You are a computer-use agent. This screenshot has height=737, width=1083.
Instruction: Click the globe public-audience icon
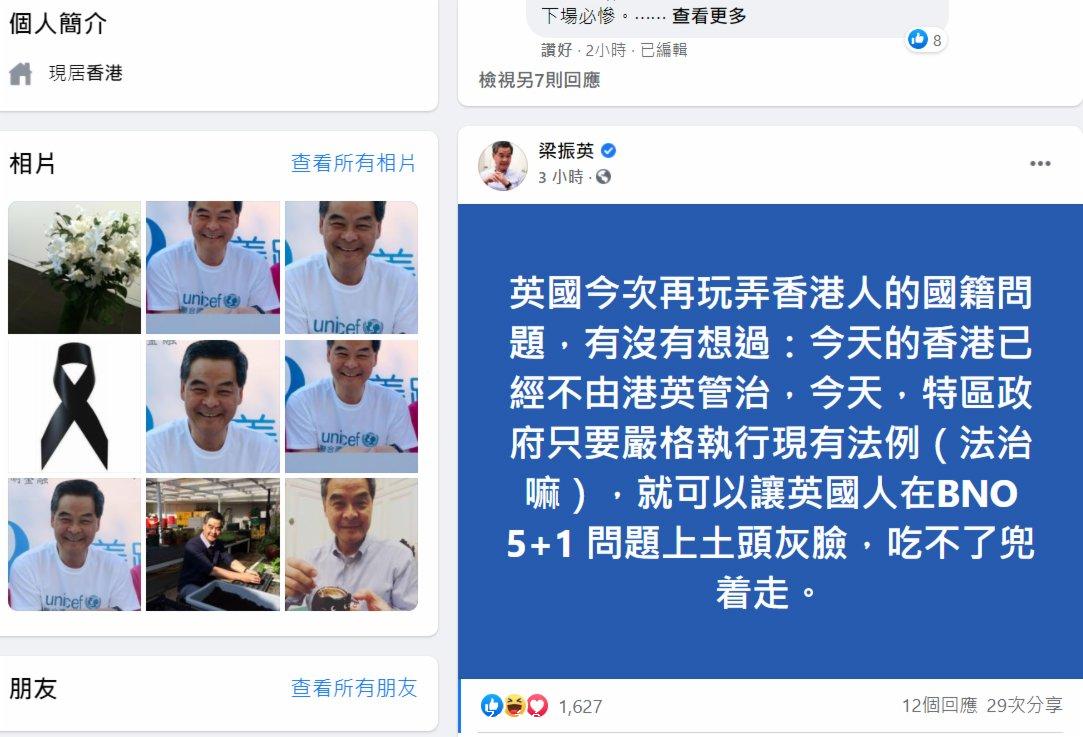(603, 177)
